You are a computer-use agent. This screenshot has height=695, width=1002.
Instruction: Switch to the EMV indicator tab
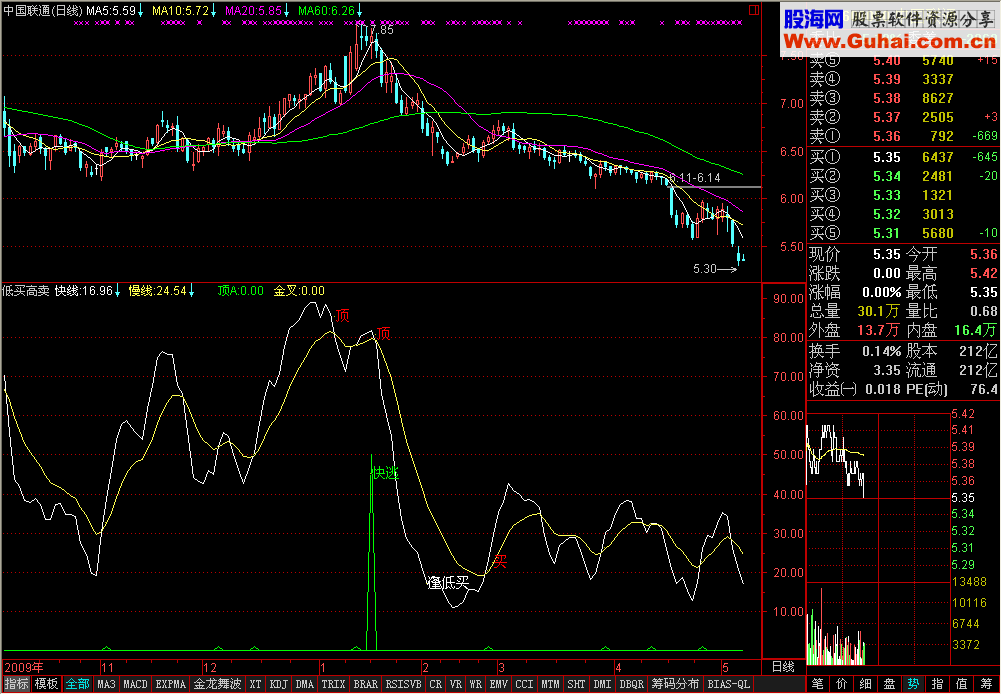pyautogui.click(x=498, y=684)
